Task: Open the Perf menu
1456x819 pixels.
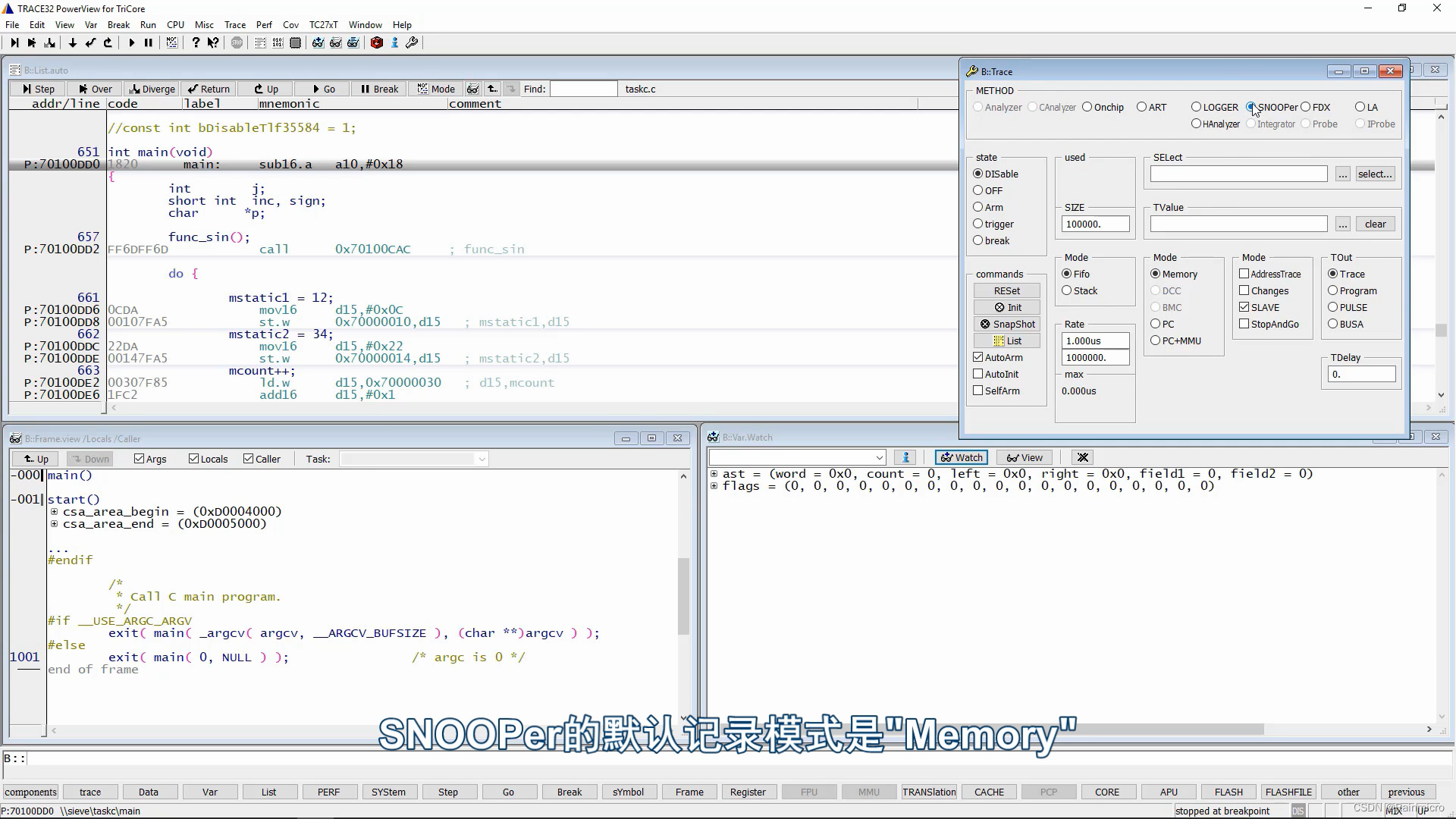Action: pyautogui.click(x=264, y=24)
